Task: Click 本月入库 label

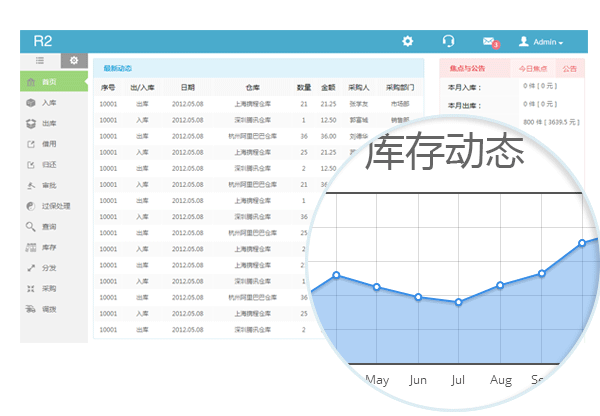Action: (x=464, y=87)
